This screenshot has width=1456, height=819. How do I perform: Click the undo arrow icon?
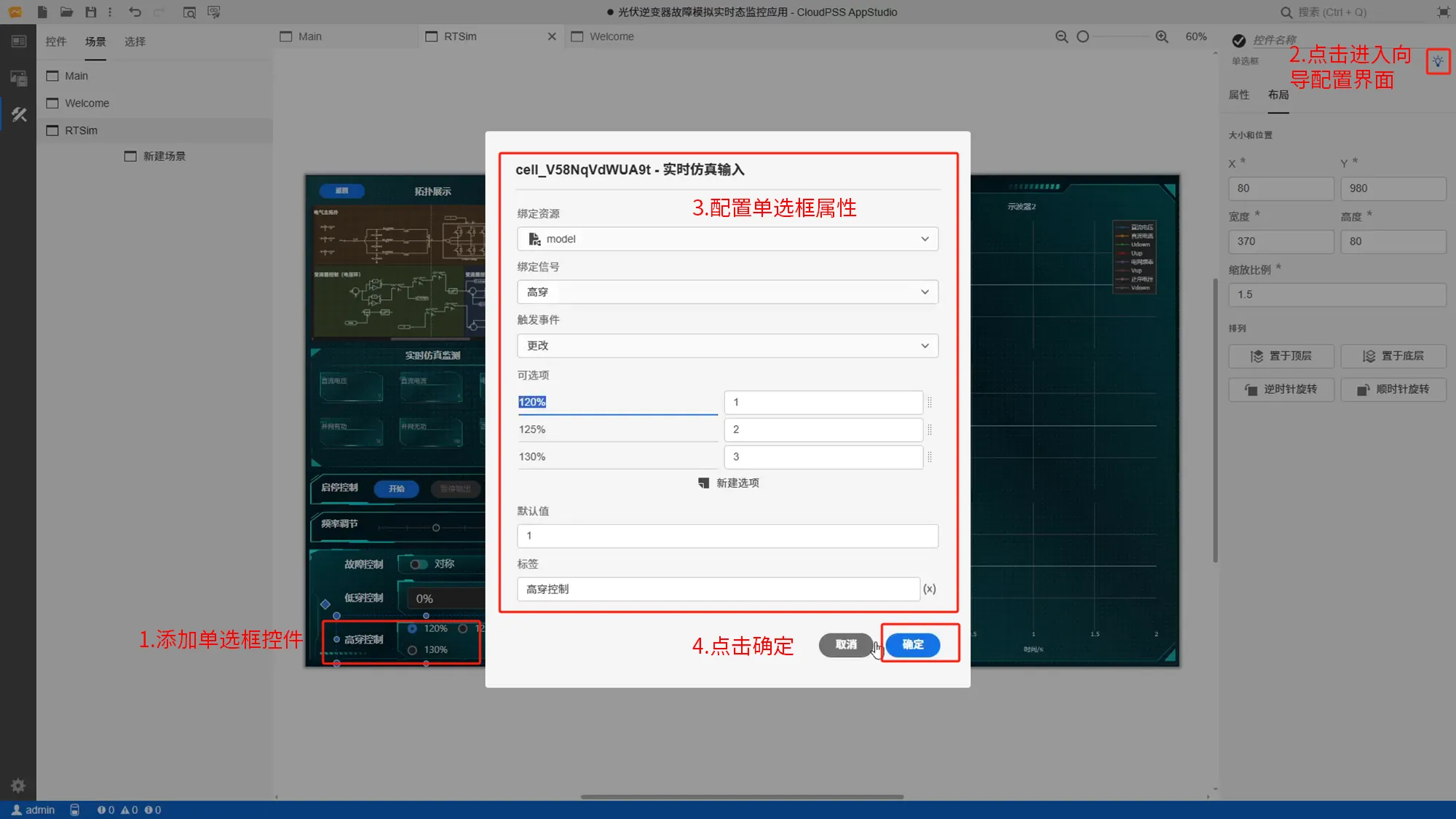135,12
